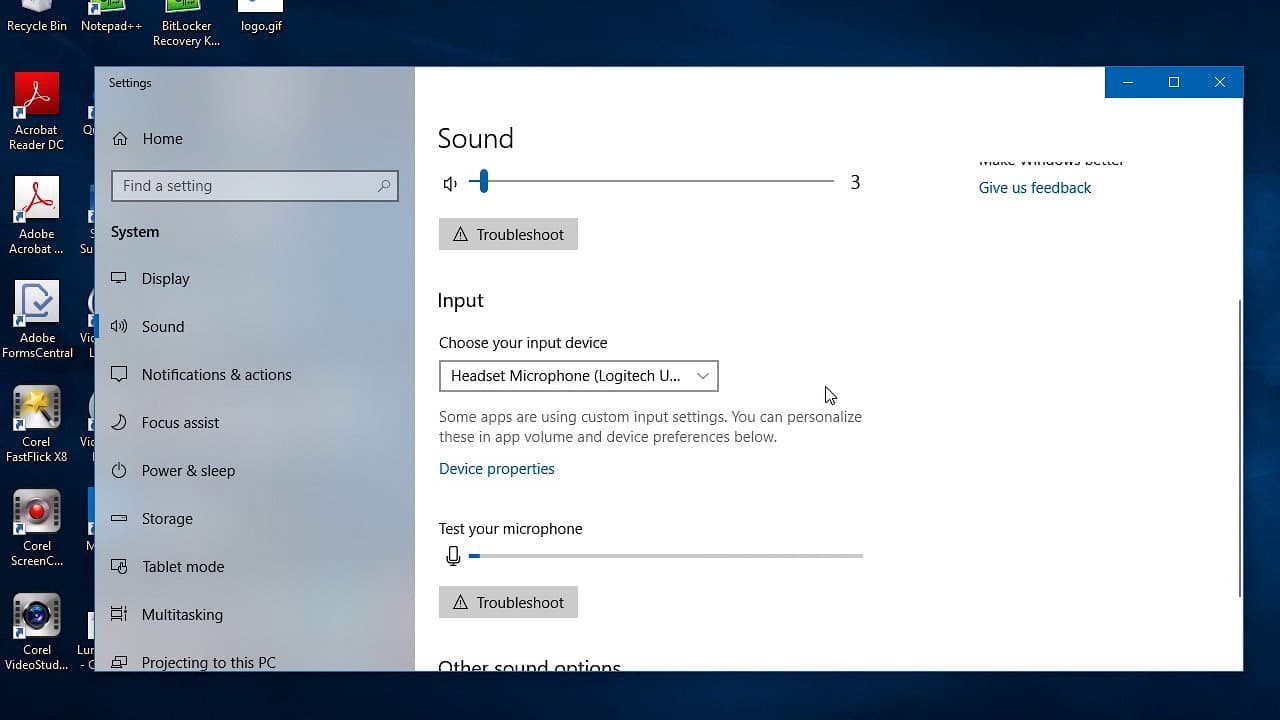The width and height of the screenshot is (1280, 720).
Task: Click the Test your microphone label
Action: (x=511, y=529)
